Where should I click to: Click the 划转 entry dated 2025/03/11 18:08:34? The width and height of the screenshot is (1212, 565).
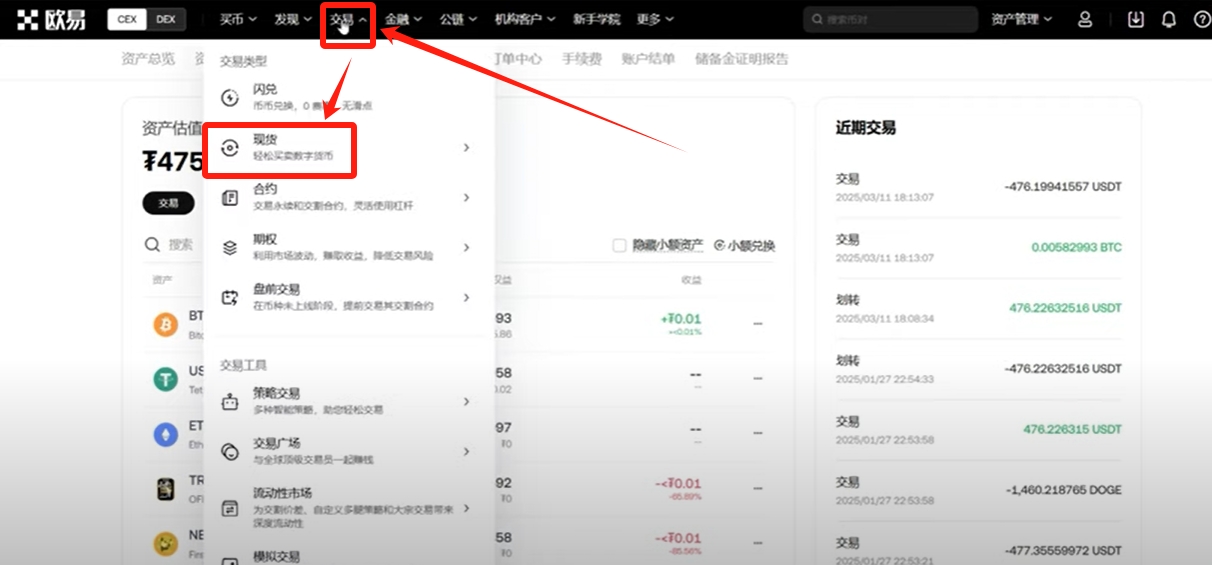click(979, 308)
